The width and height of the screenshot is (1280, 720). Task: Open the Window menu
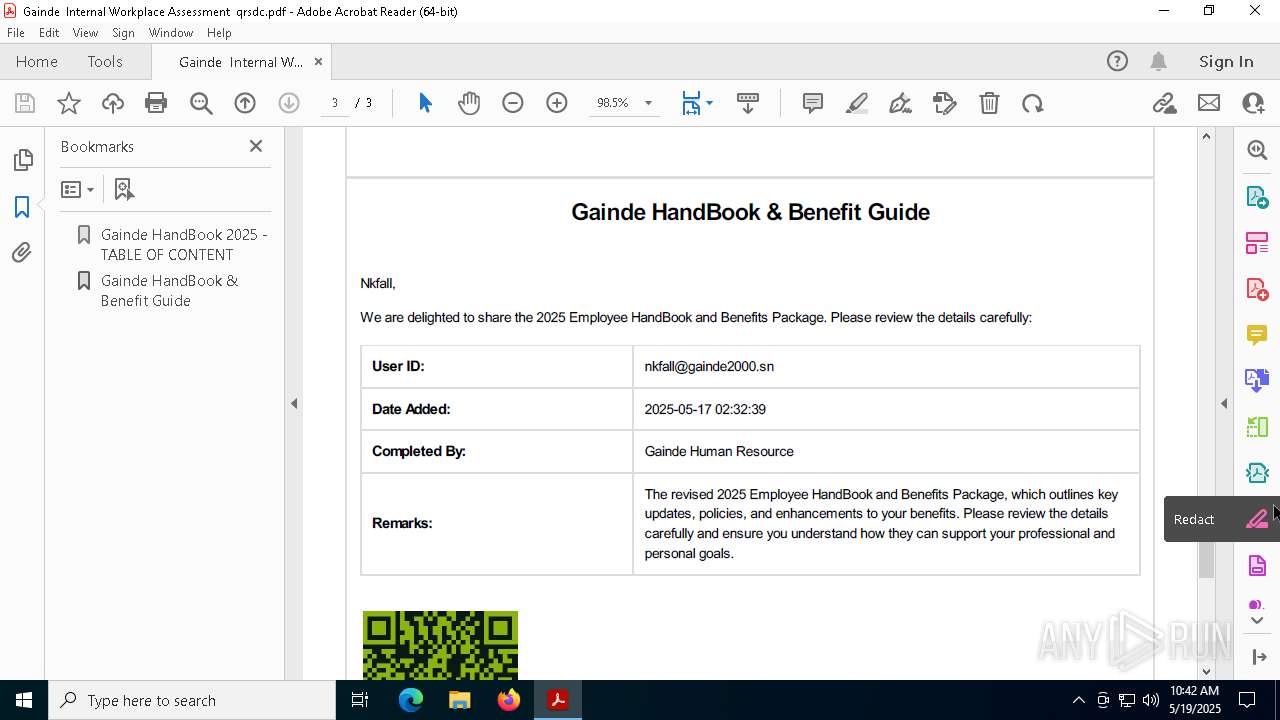[x=171, y=33]
